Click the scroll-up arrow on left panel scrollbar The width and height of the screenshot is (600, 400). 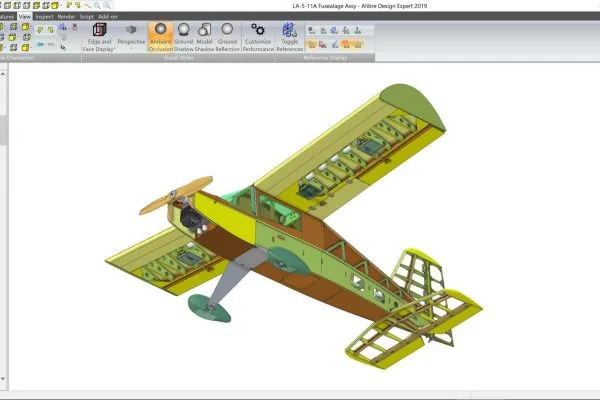[3, 73]
